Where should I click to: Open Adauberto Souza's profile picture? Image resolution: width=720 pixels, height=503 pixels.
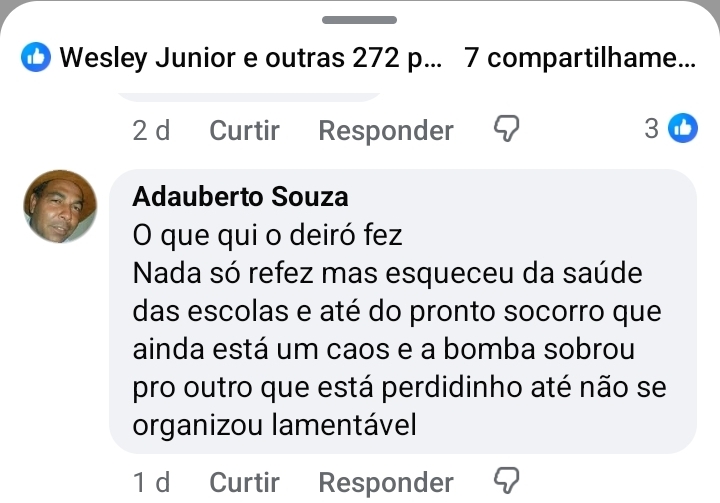click(x=60, y=207)
